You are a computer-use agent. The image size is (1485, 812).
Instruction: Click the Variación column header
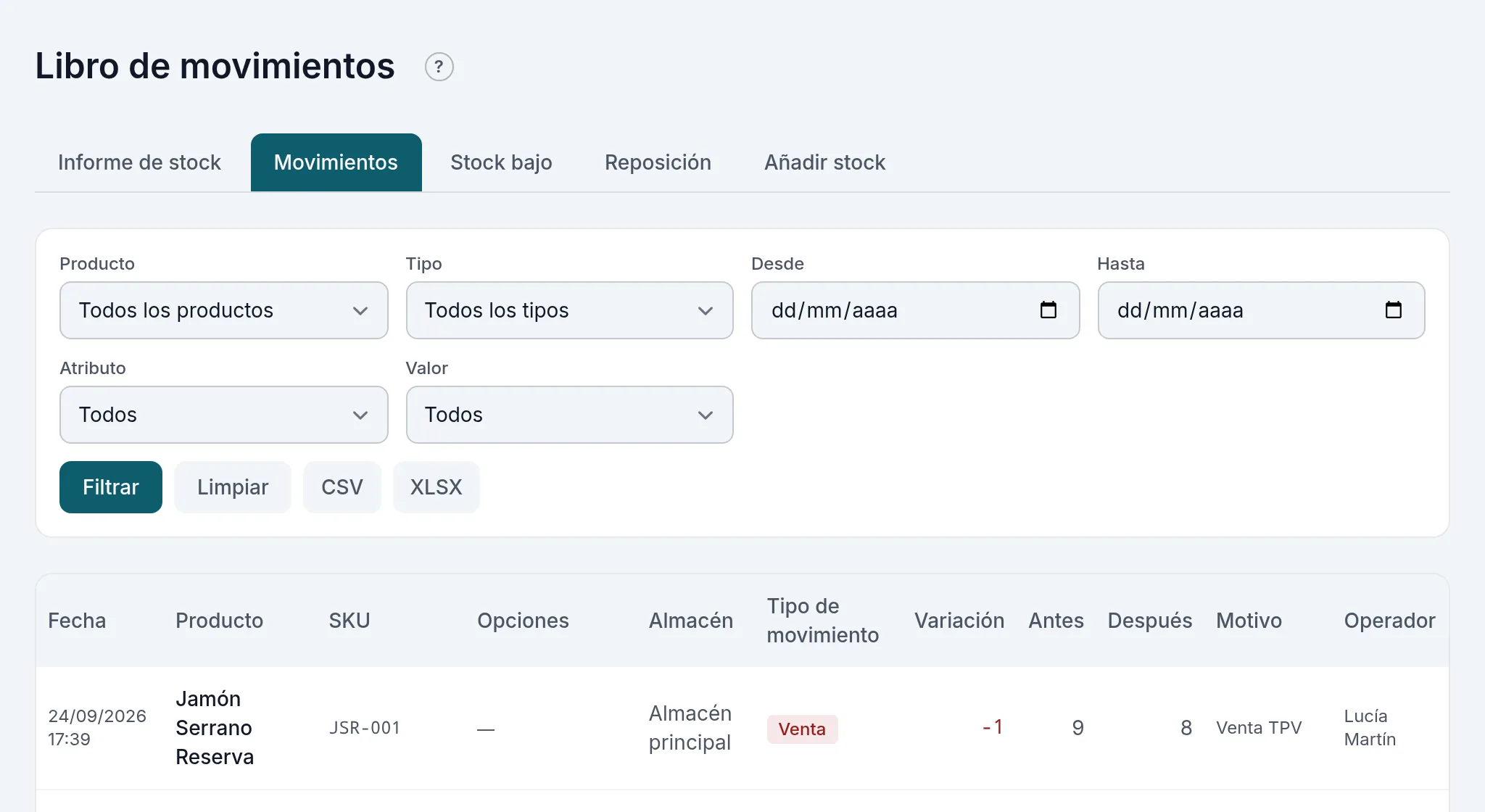pos(959,621)
